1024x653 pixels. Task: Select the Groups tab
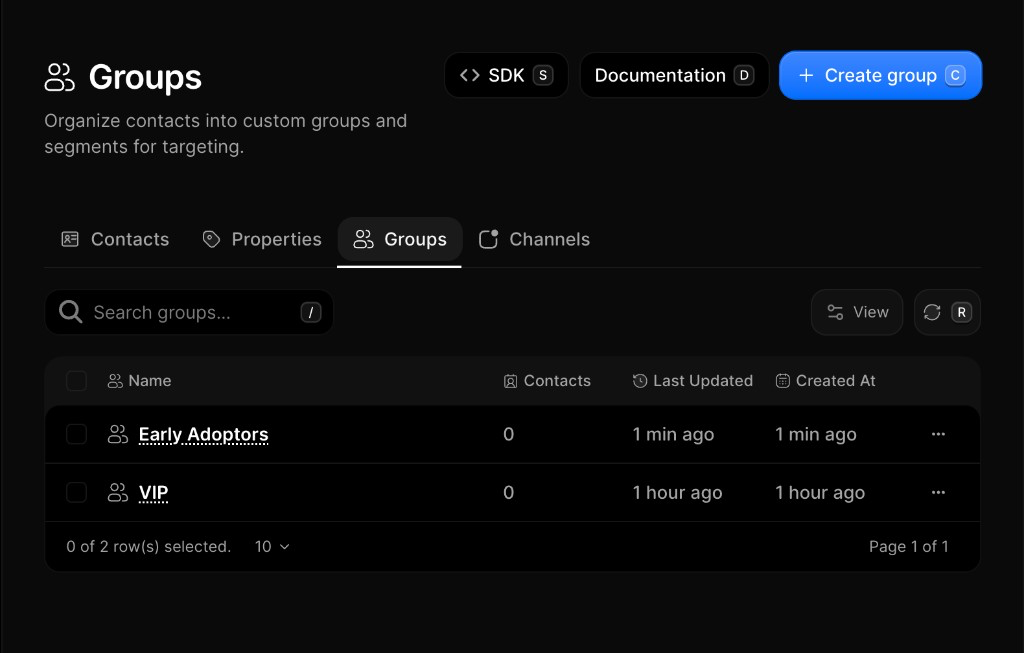click(400, 239)
